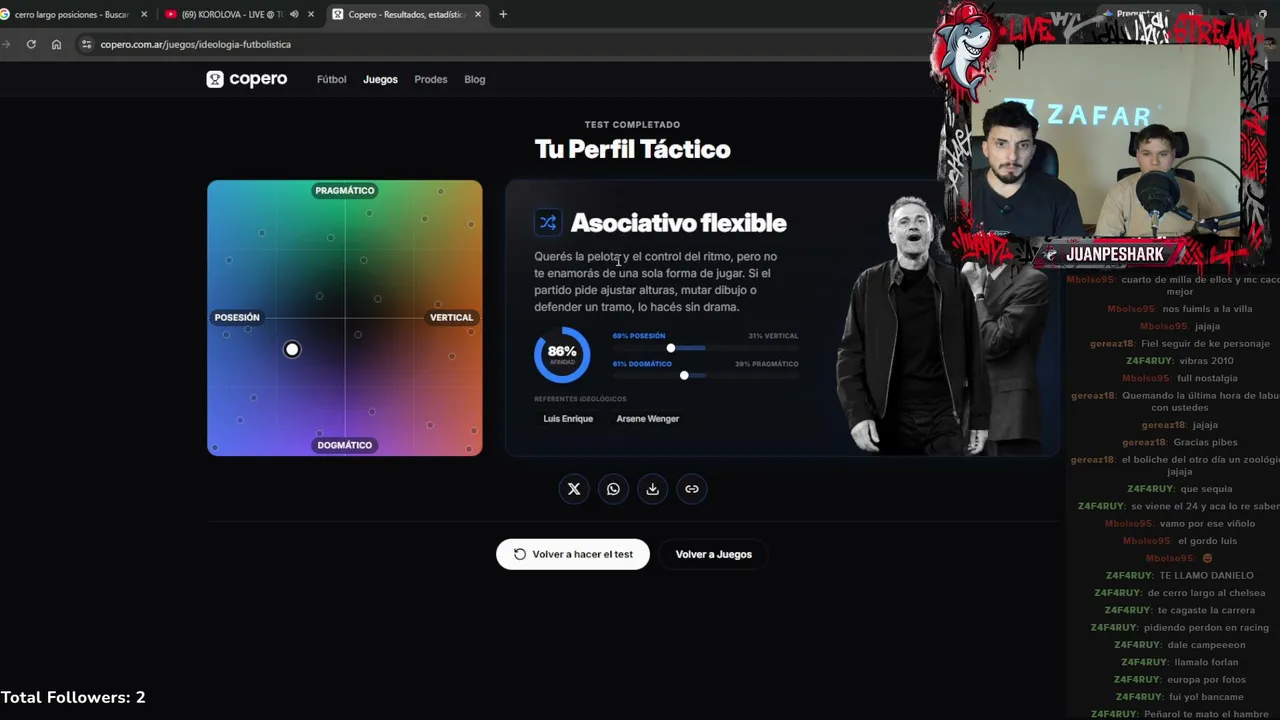1280x720 pixels.
Task: Download the tactical profile image
Action: tap(652, 489)
